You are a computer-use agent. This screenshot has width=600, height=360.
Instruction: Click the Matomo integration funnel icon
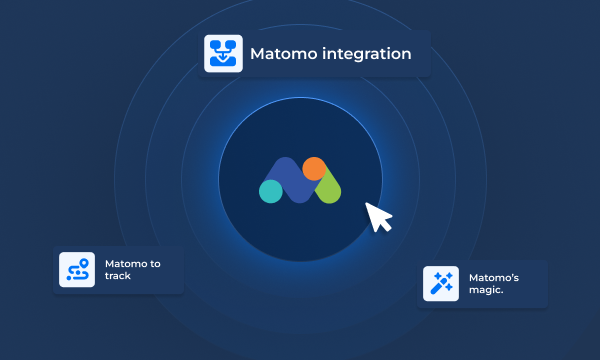pyautogui.click(x=223, y=54)
